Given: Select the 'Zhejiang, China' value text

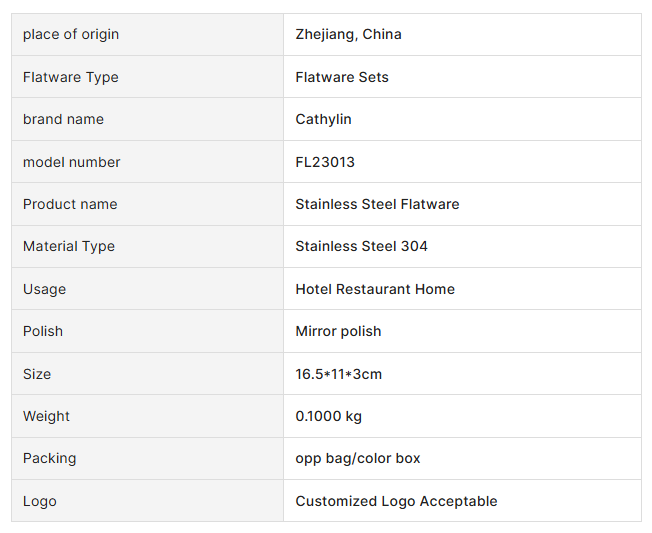Looking at the screenshot, I should coord(348,35).
